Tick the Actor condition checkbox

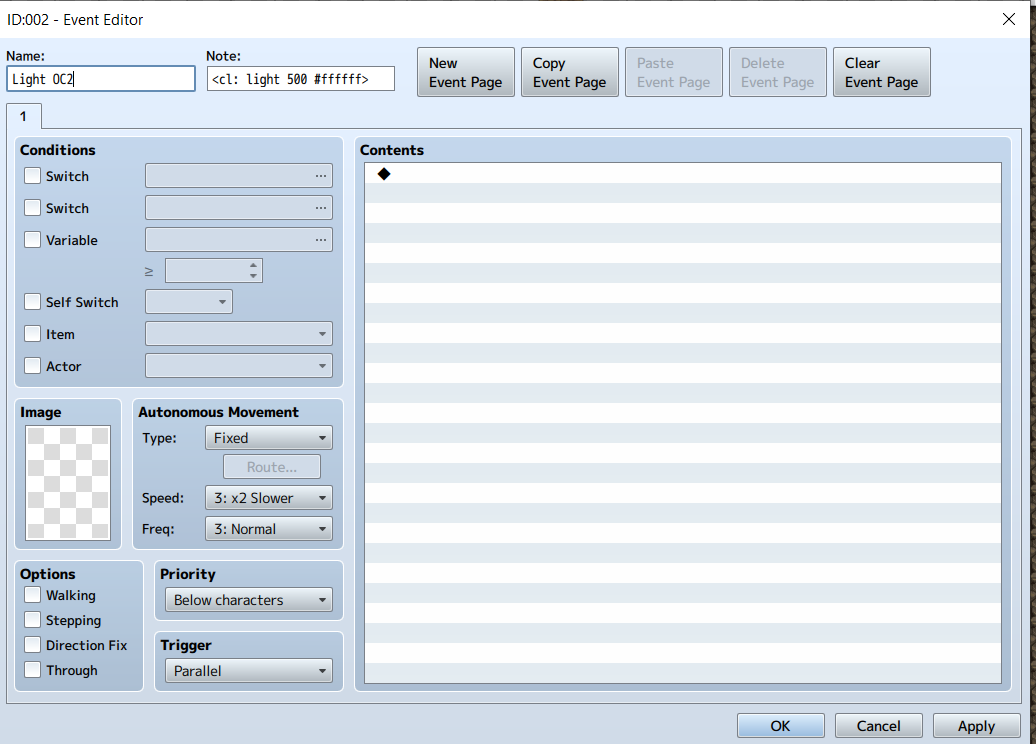[x=32, y=365]
